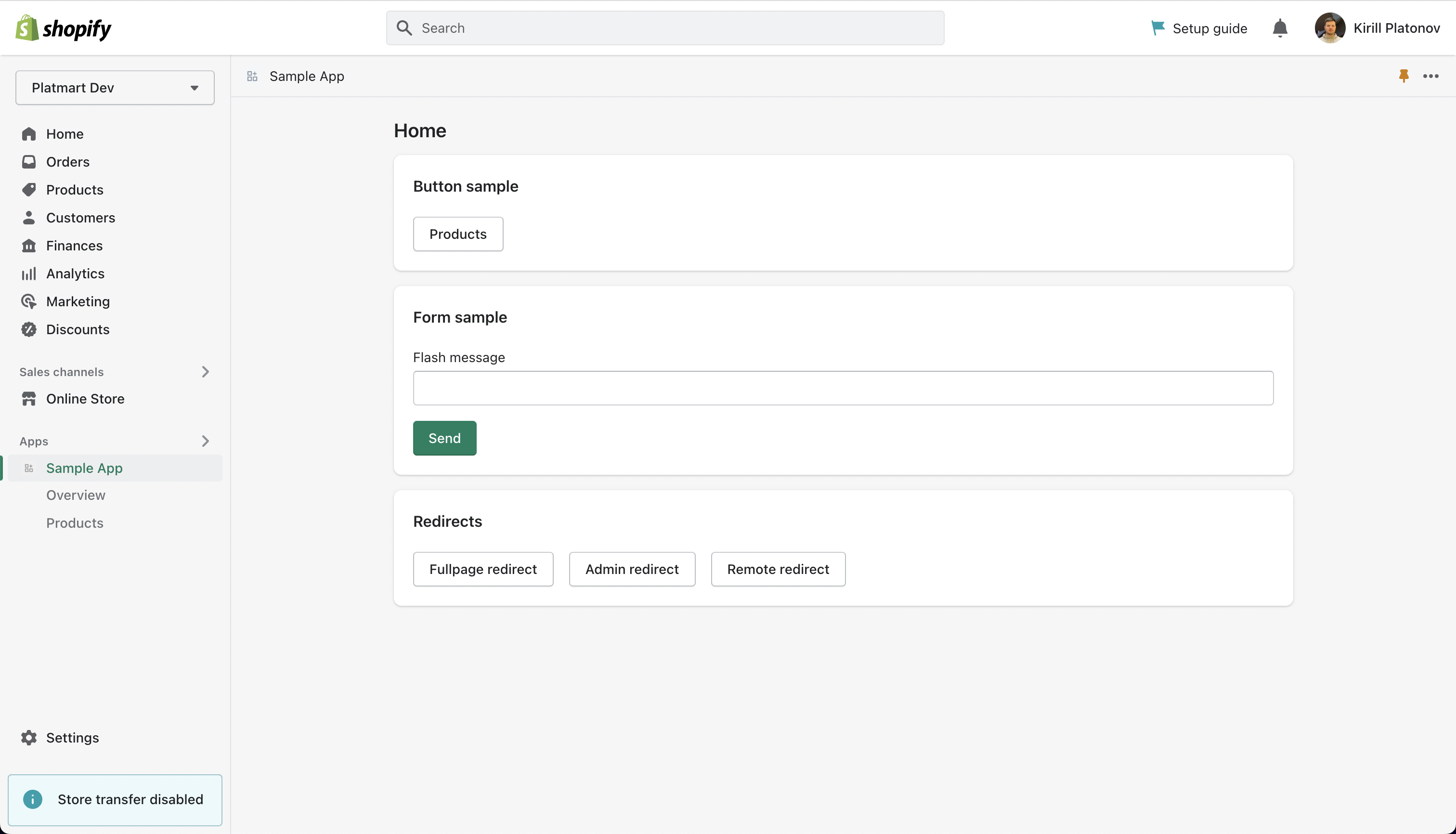Viewport: 1456px width, 834px height.
Task: Click the Settings gear icon
Action: (x=28, y=737)
